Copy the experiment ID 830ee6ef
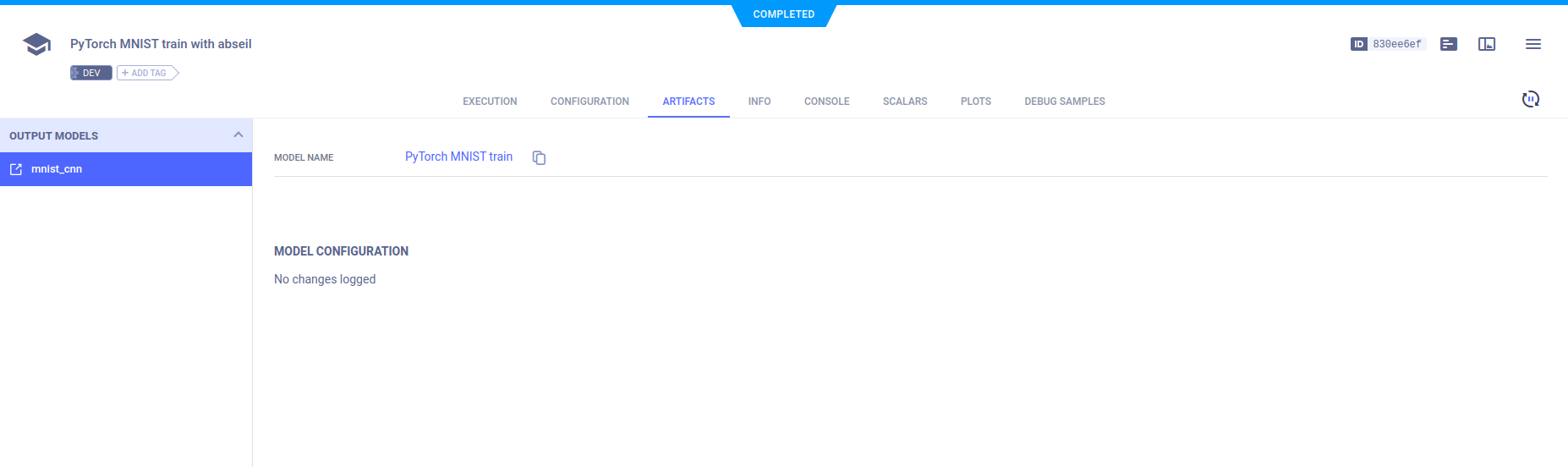 point(1396,44)
